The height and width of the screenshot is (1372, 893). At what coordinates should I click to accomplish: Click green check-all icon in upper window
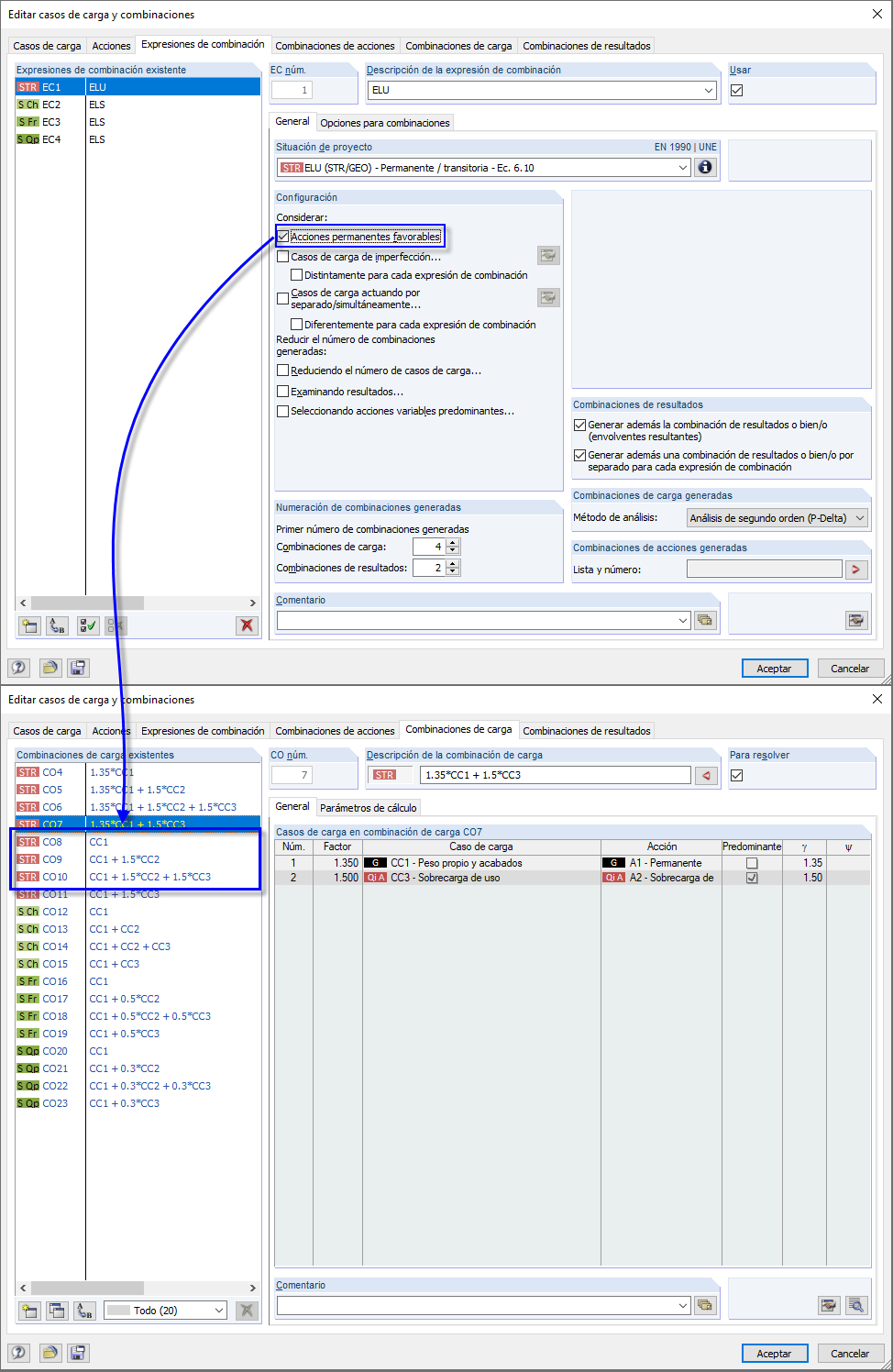pyautogui.click(x=88, y=625)
